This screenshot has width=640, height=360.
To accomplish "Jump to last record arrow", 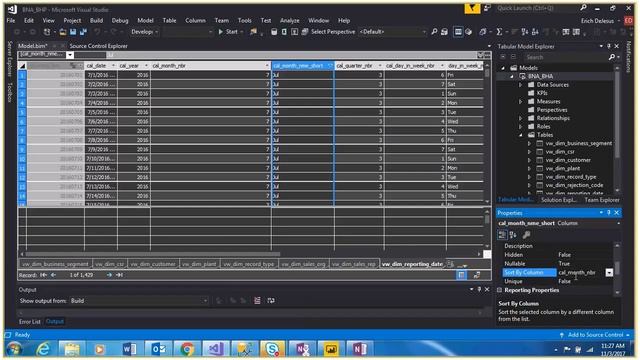I will pos(120,275).
